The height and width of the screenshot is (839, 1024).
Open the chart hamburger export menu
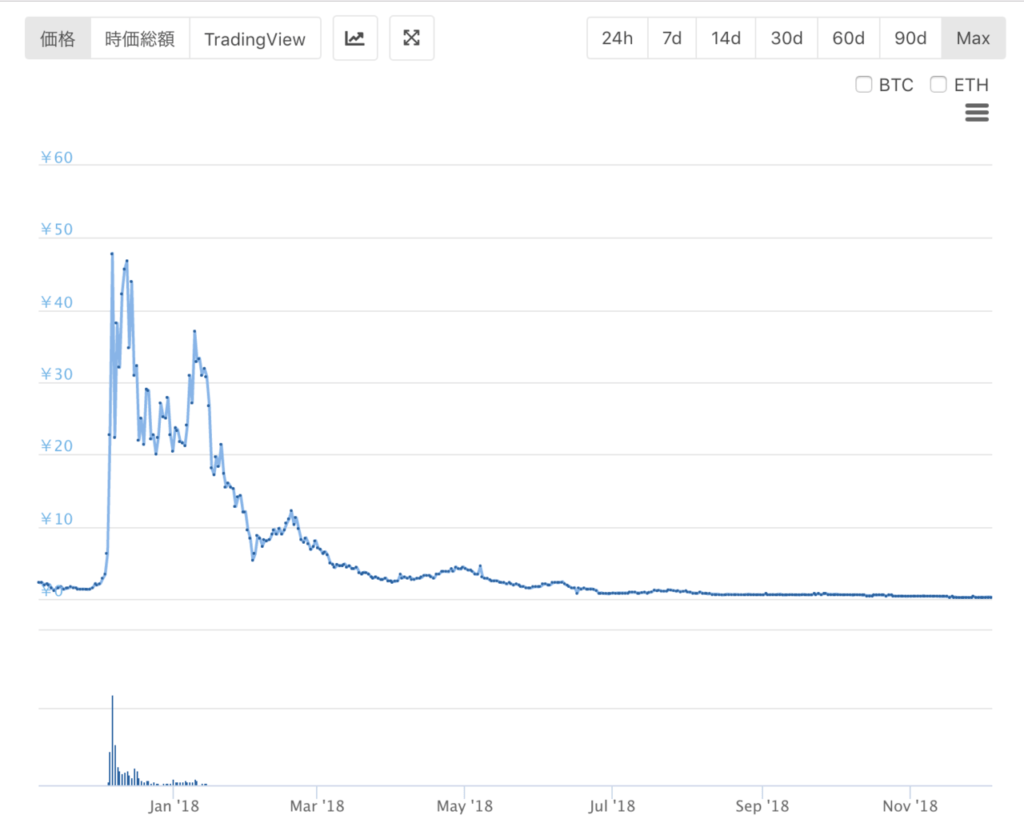[976, 113]
